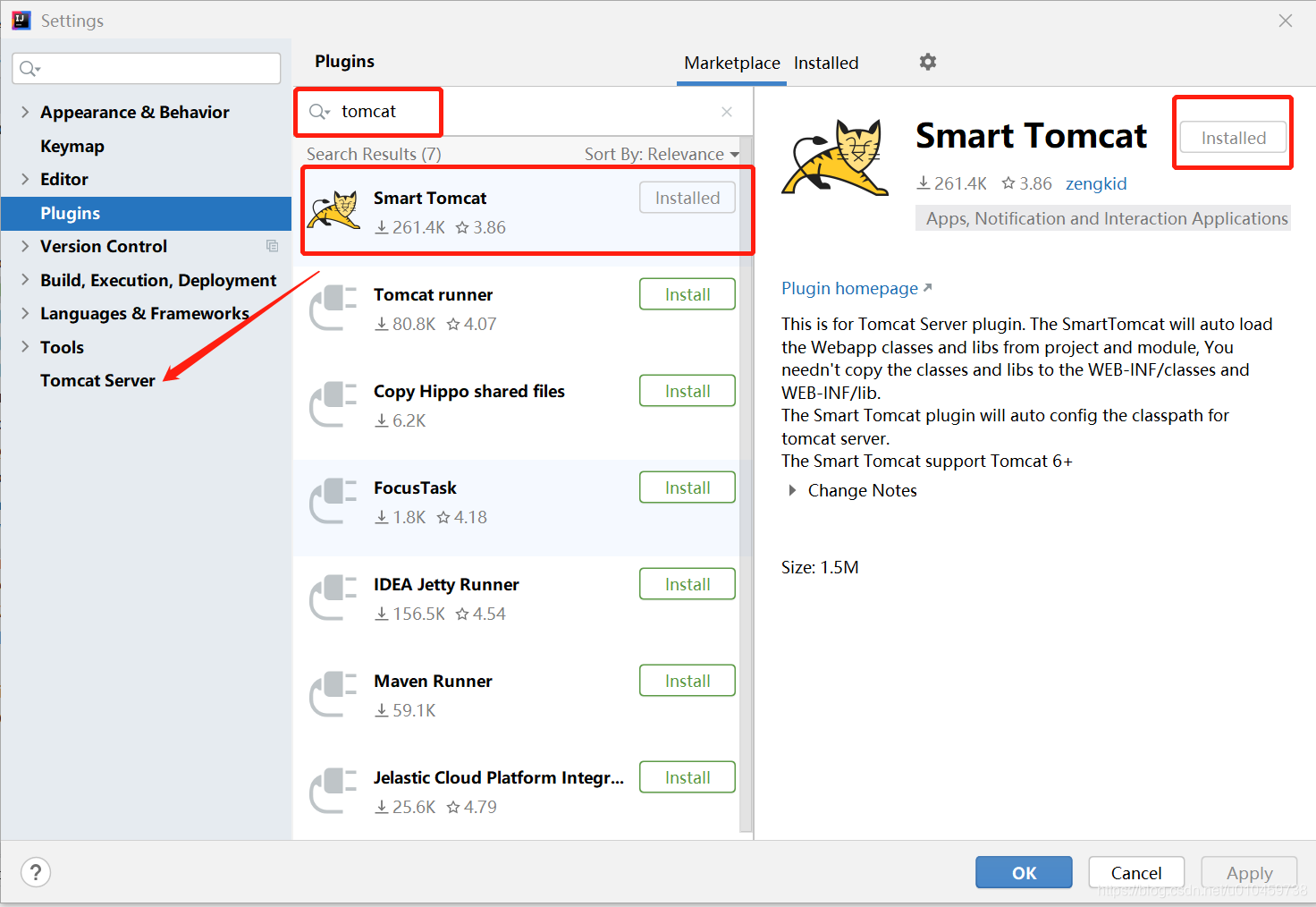Image resolution: width=1316 pixels, height=907 pixels.
Task: Expand Build, Execution, Deployment node
Action: [25, 280]
